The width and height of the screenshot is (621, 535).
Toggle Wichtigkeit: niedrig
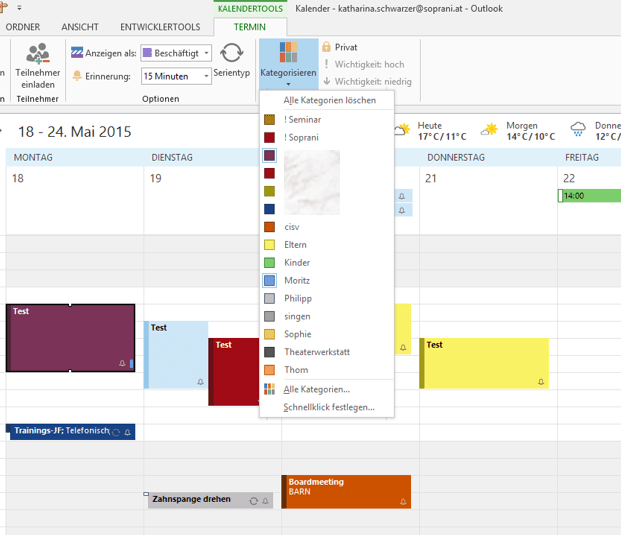tap(368, 81)
